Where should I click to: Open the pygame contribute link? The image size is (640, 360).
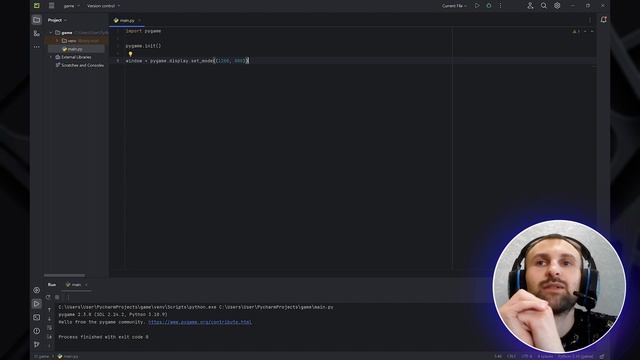200,322
